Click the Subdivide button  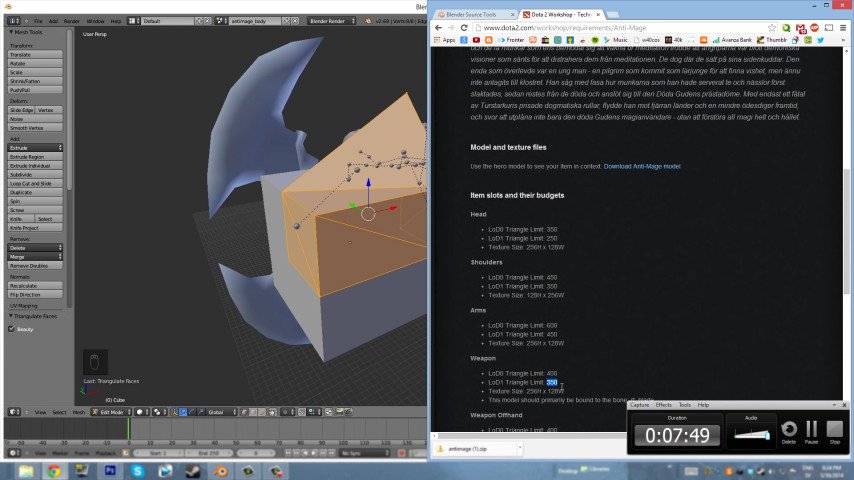tap(35, 174)
